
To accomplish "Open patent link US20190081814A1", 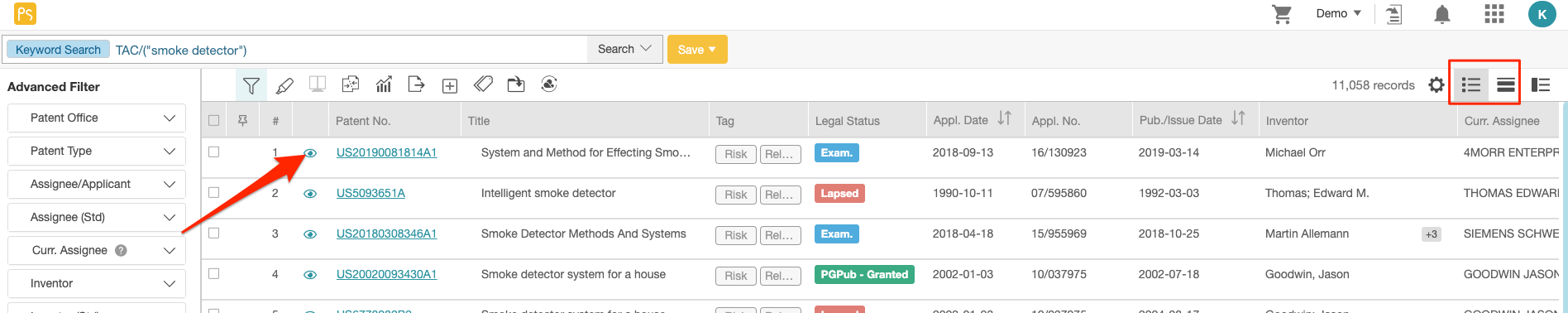I will tap(386, 153).
